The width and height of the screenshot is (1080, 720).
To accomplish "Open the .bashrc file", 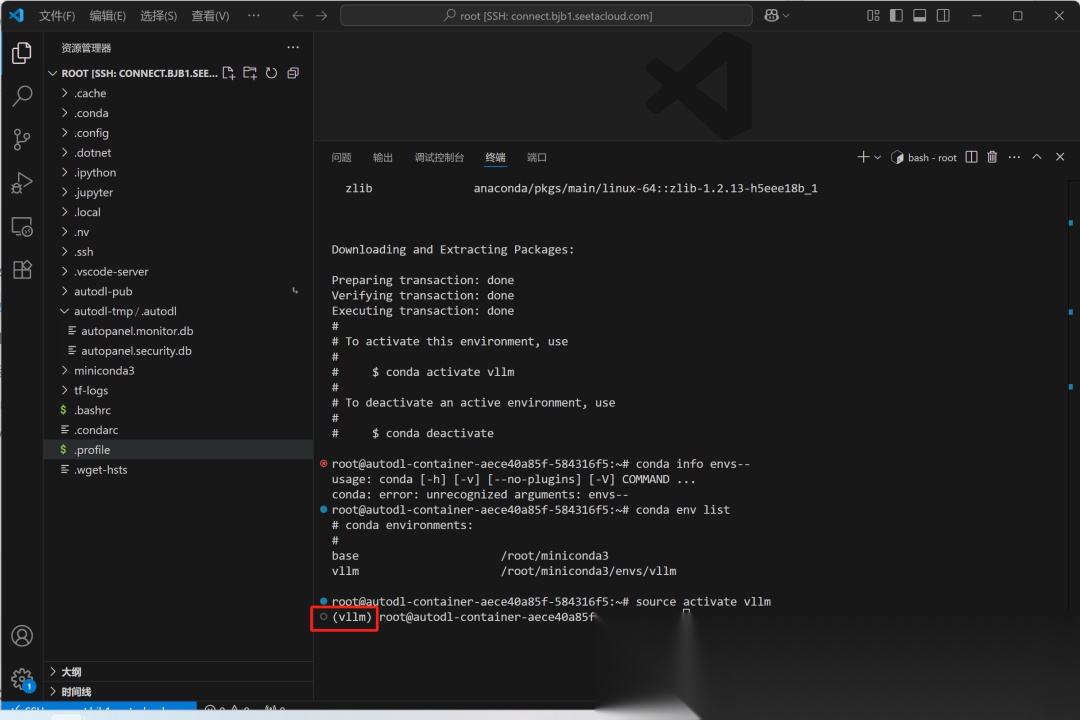I will point(178,410).
